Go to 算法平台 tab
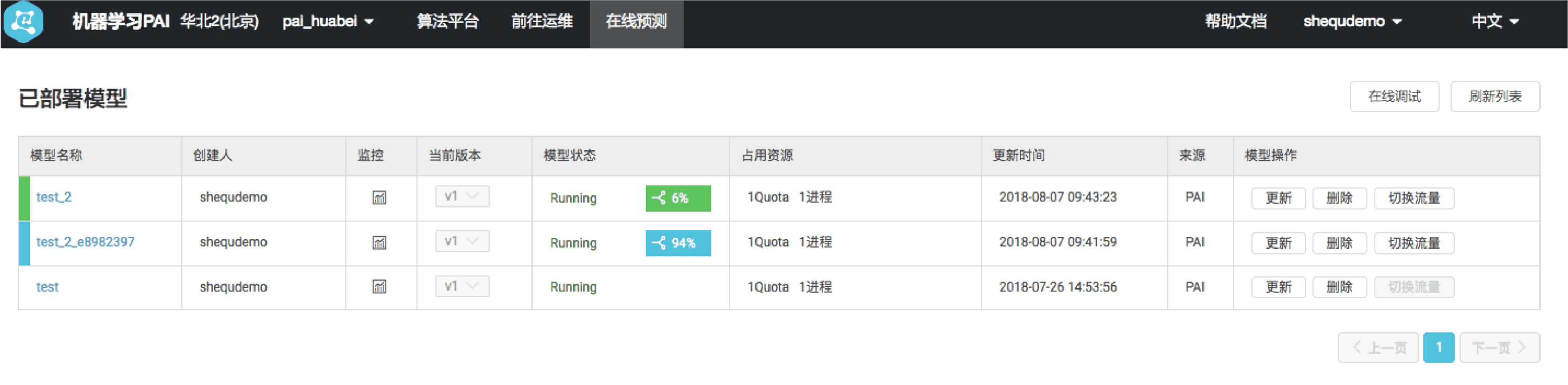The height and width of the screenshot is (385, 1568). tap(447, 22)
